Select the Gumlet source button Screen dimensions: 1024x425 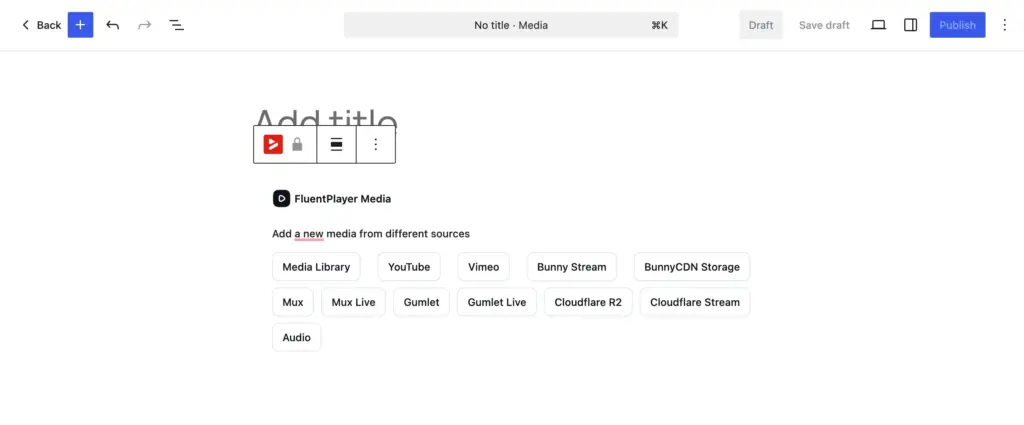(421, 302)
